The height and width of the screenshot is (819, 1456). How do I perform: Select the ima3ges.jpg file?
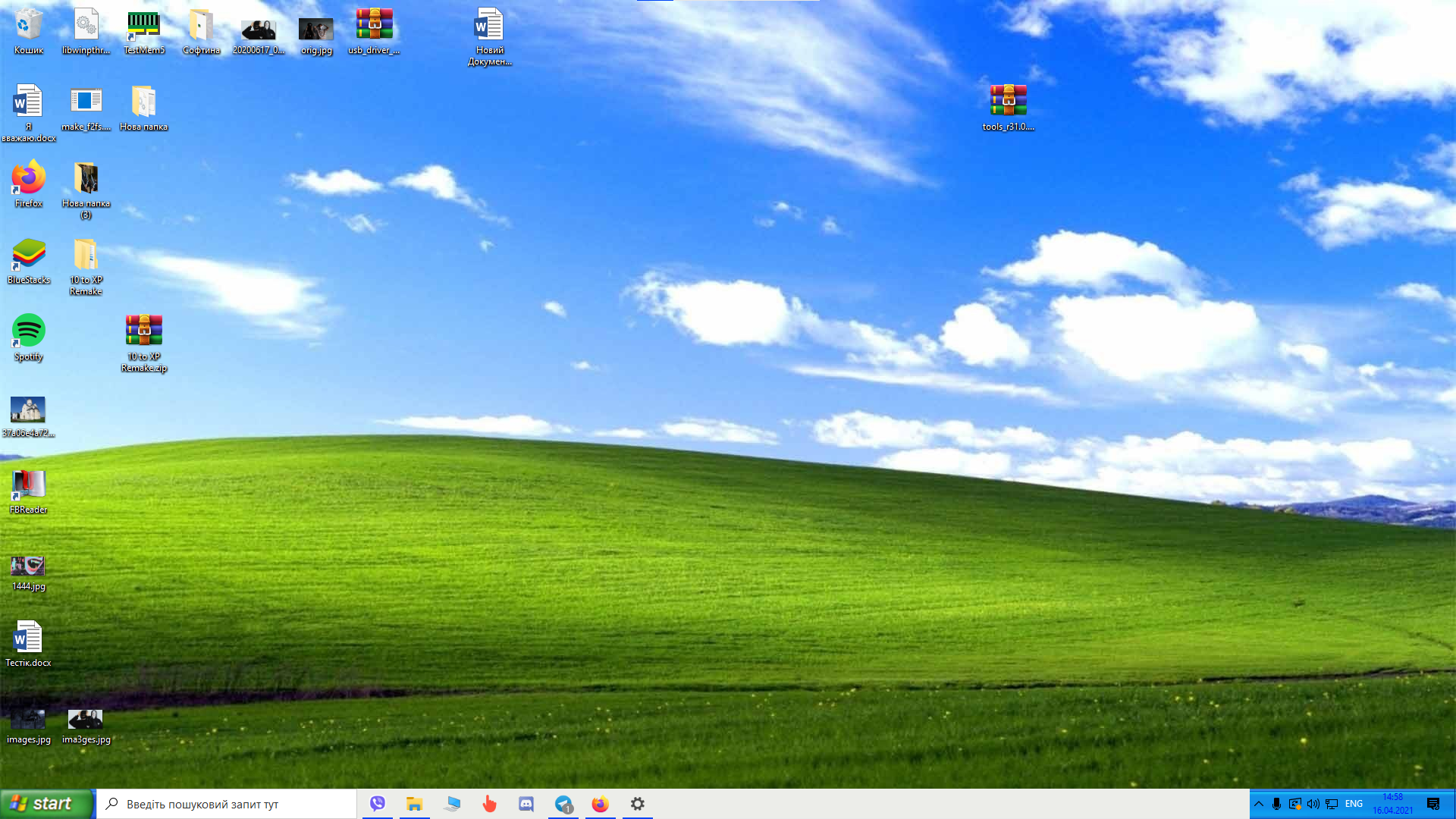click(x=86, y=726)
